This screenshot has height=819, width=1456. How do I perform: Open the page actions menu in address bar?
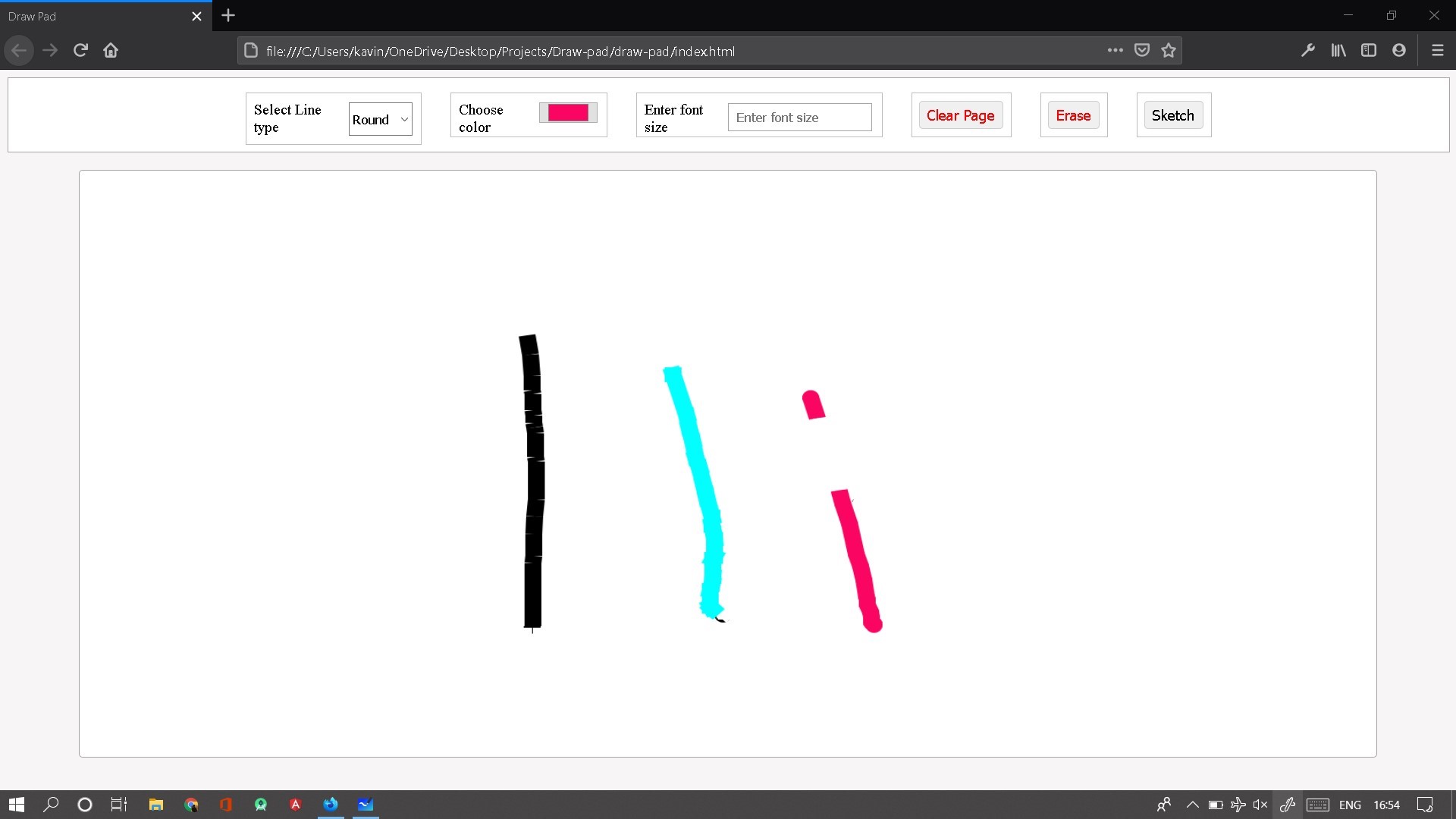pos(1115,50)
